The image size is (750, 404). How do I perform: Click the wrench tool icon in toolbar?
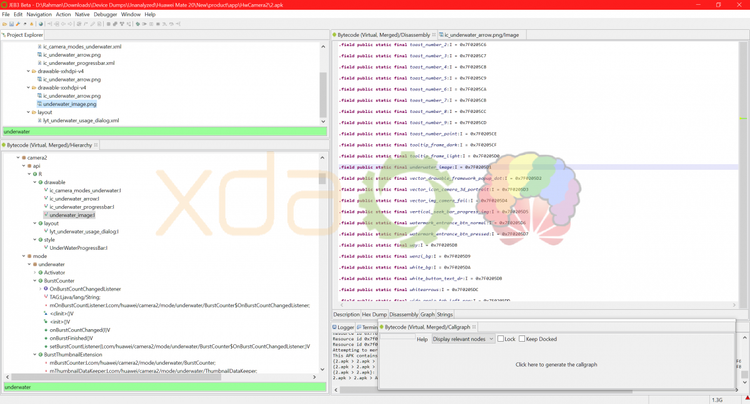(x=18, y=24)
